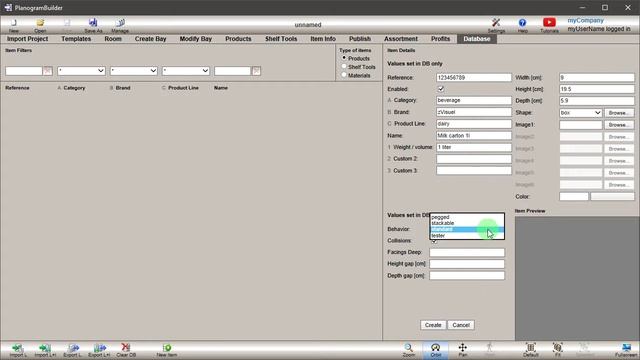
Task: Click the Name field with Milk carton
Action: (x=473, y=135)
